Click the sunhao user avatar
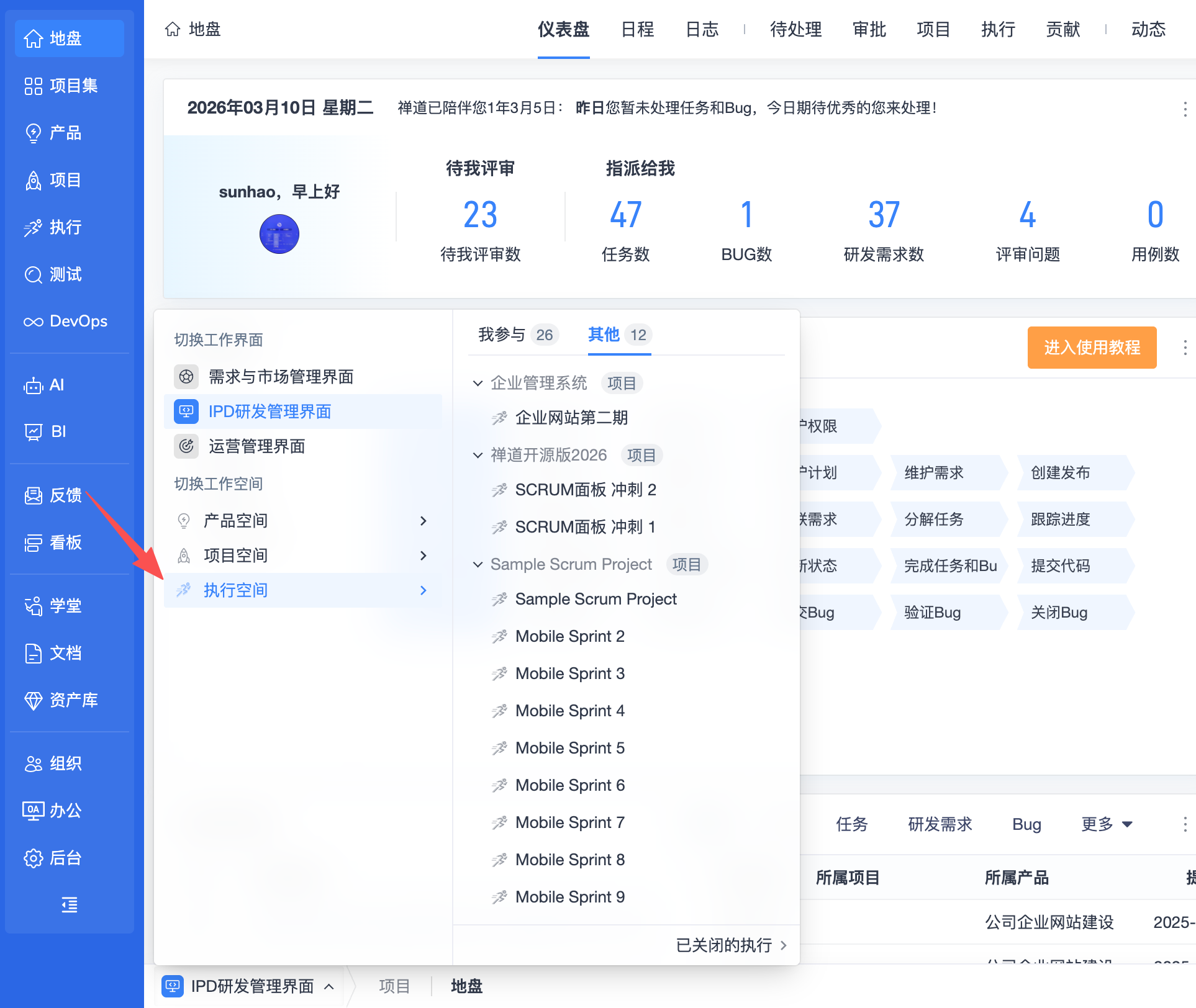 click(x=279, y=234)
